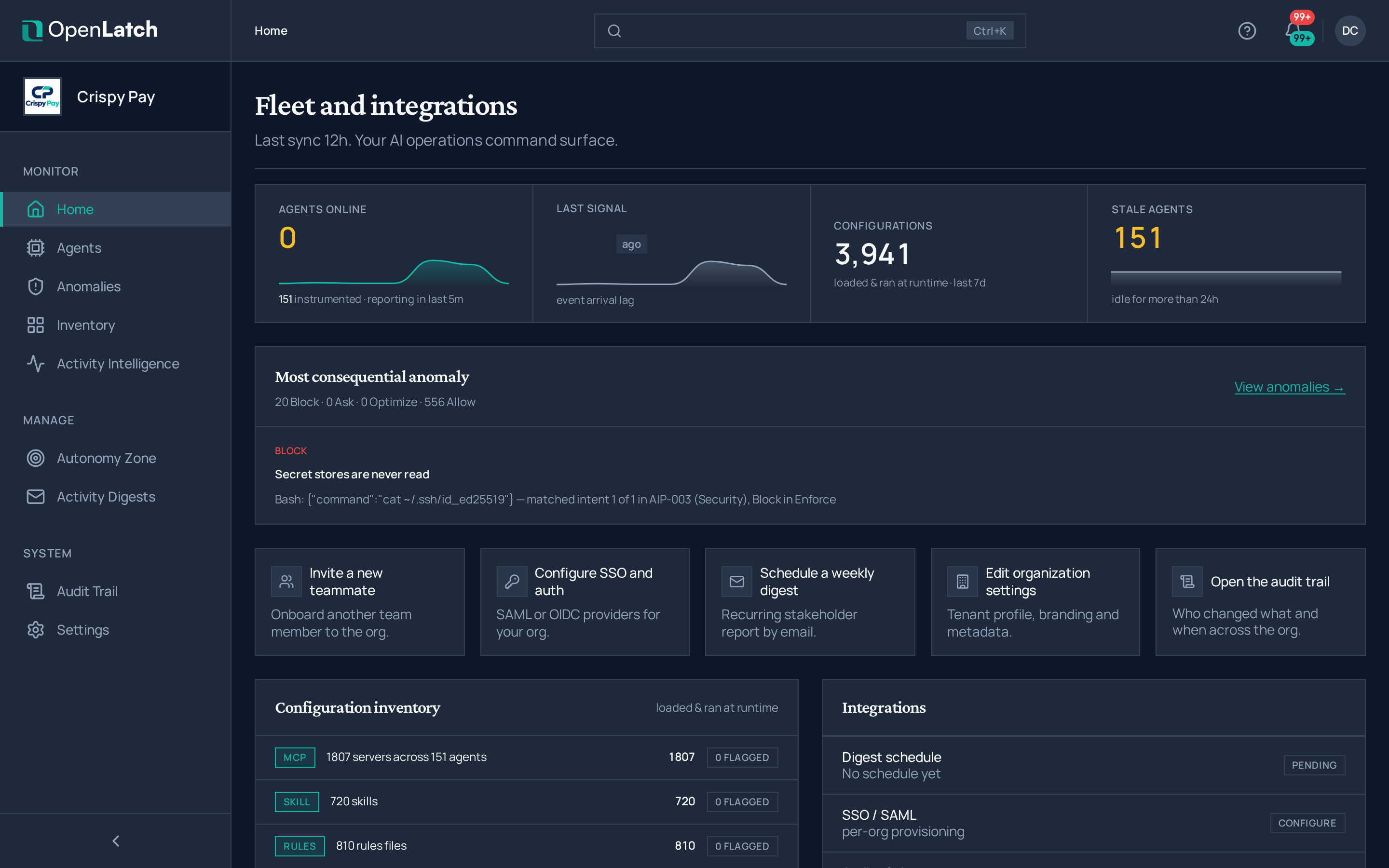This screenshot has width=1389, height=868.
Task: Click the Autonomy Zone target icon
Action: pyautogui.click(x=36, y=458)
